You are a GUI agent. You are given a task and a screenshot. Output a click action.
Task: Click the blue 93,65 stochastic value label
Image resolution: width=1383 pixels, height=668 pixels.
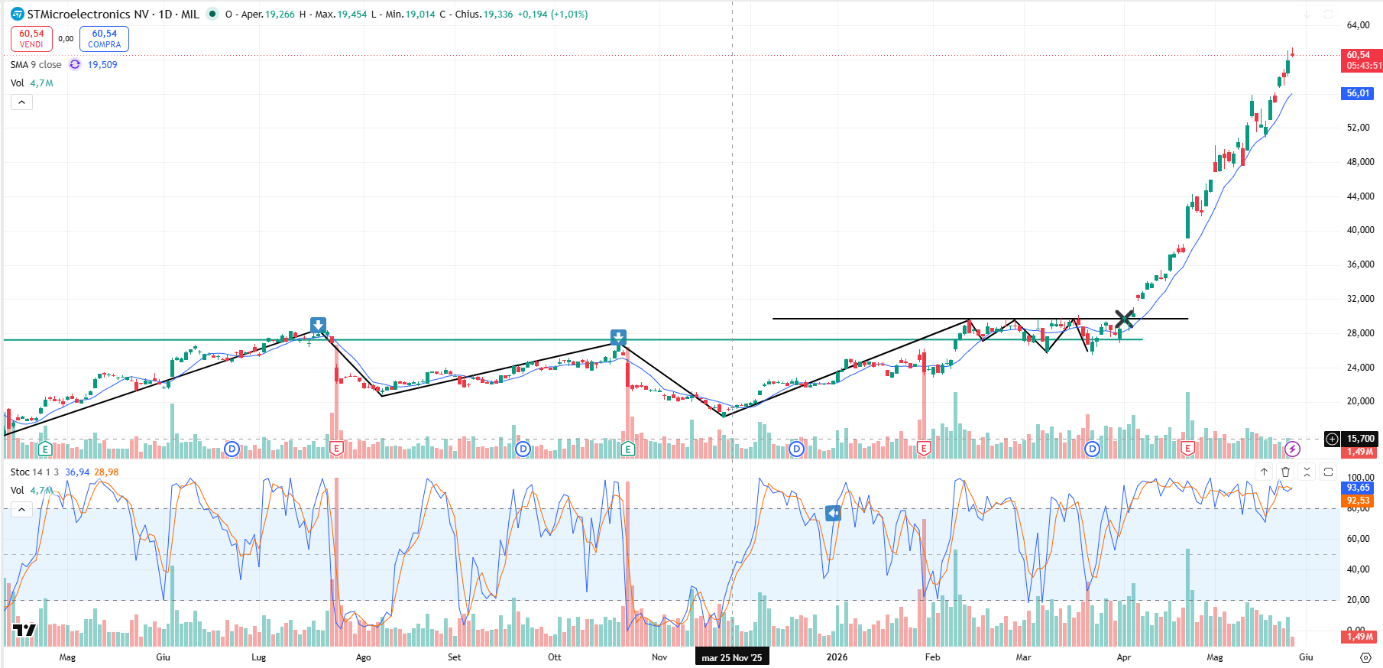tap(1357, 488)
